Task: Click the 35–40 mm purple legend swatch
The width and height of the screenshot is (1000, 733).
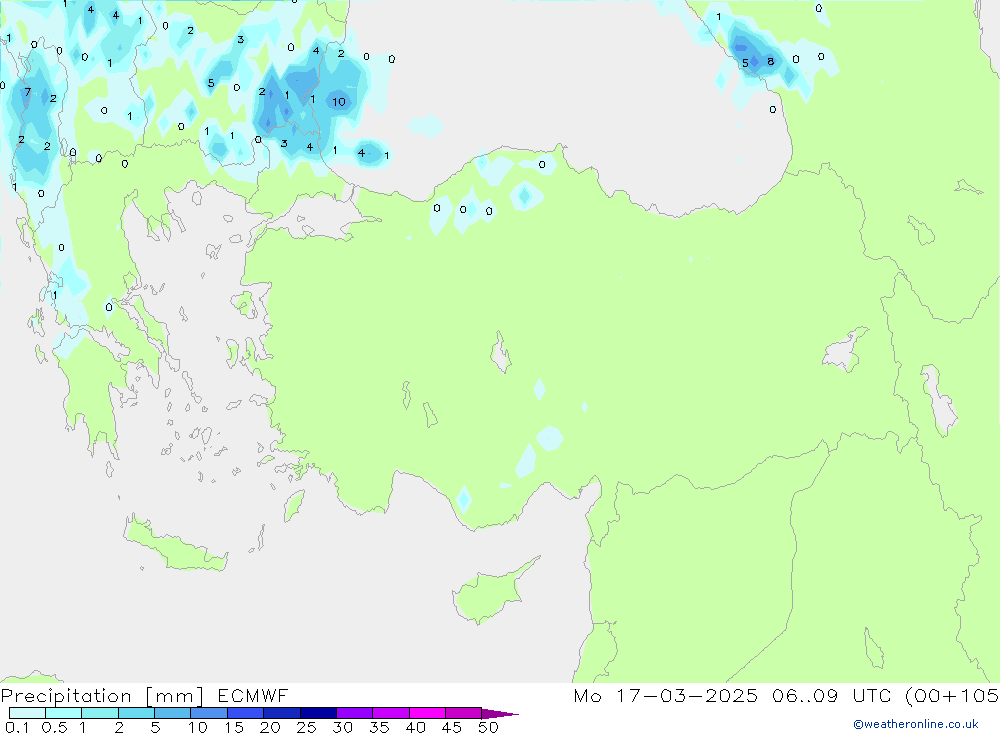Action: coord(390,713)
